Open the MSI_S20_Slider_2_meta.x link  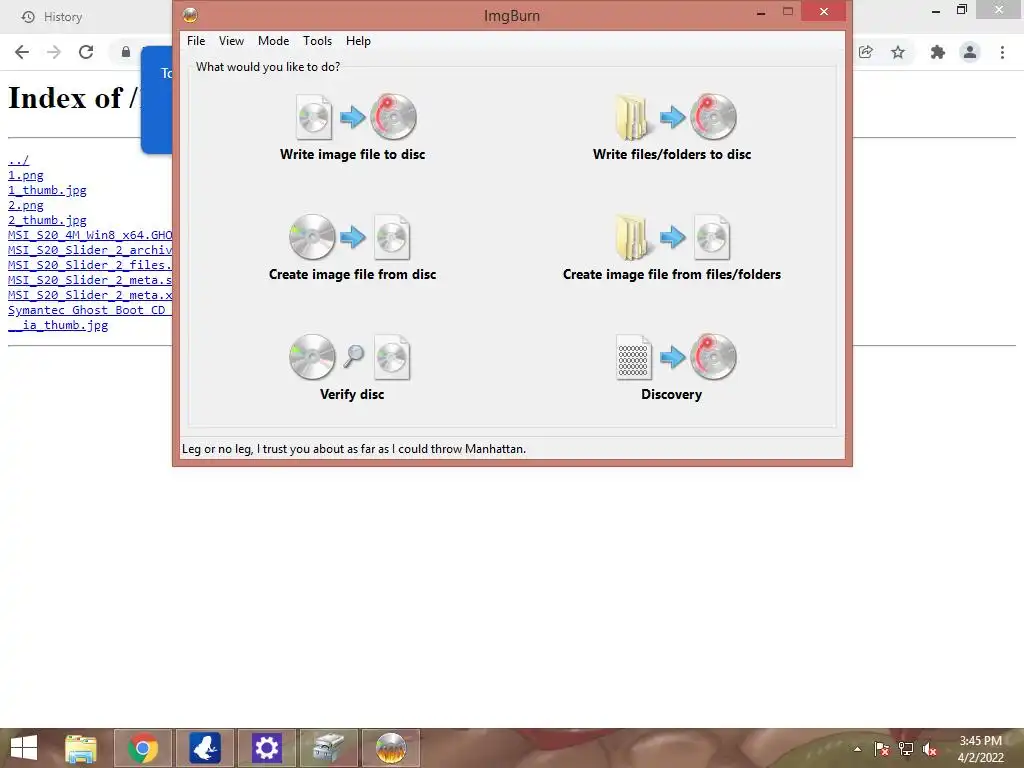[x=90, y=295]
